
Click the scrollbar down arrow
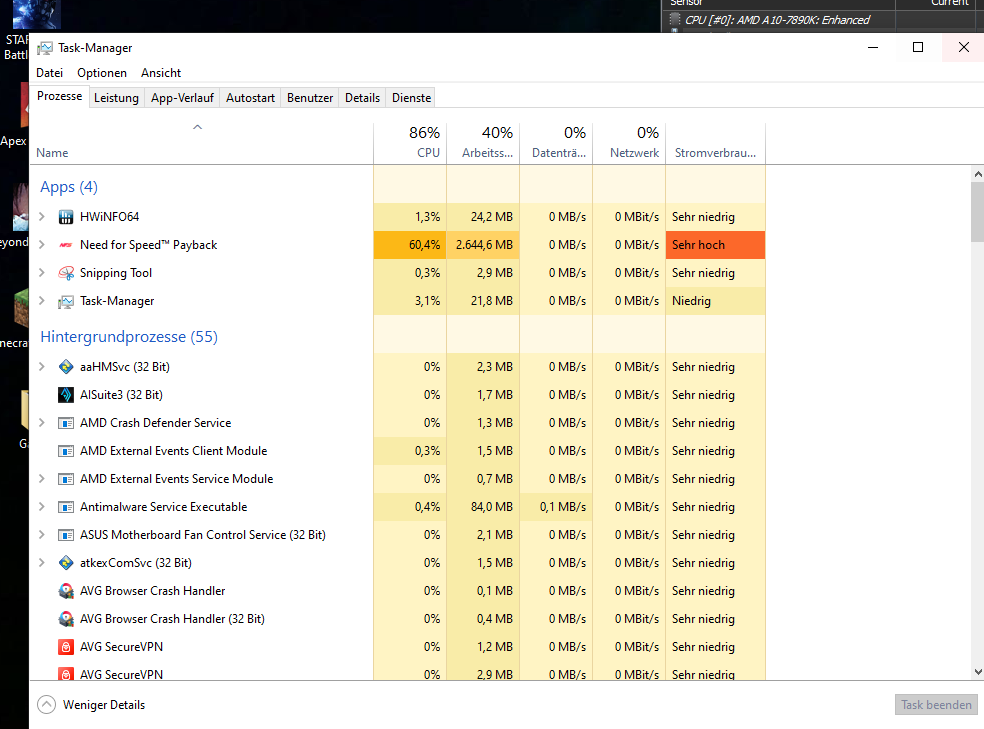click(x=978, y=672)
